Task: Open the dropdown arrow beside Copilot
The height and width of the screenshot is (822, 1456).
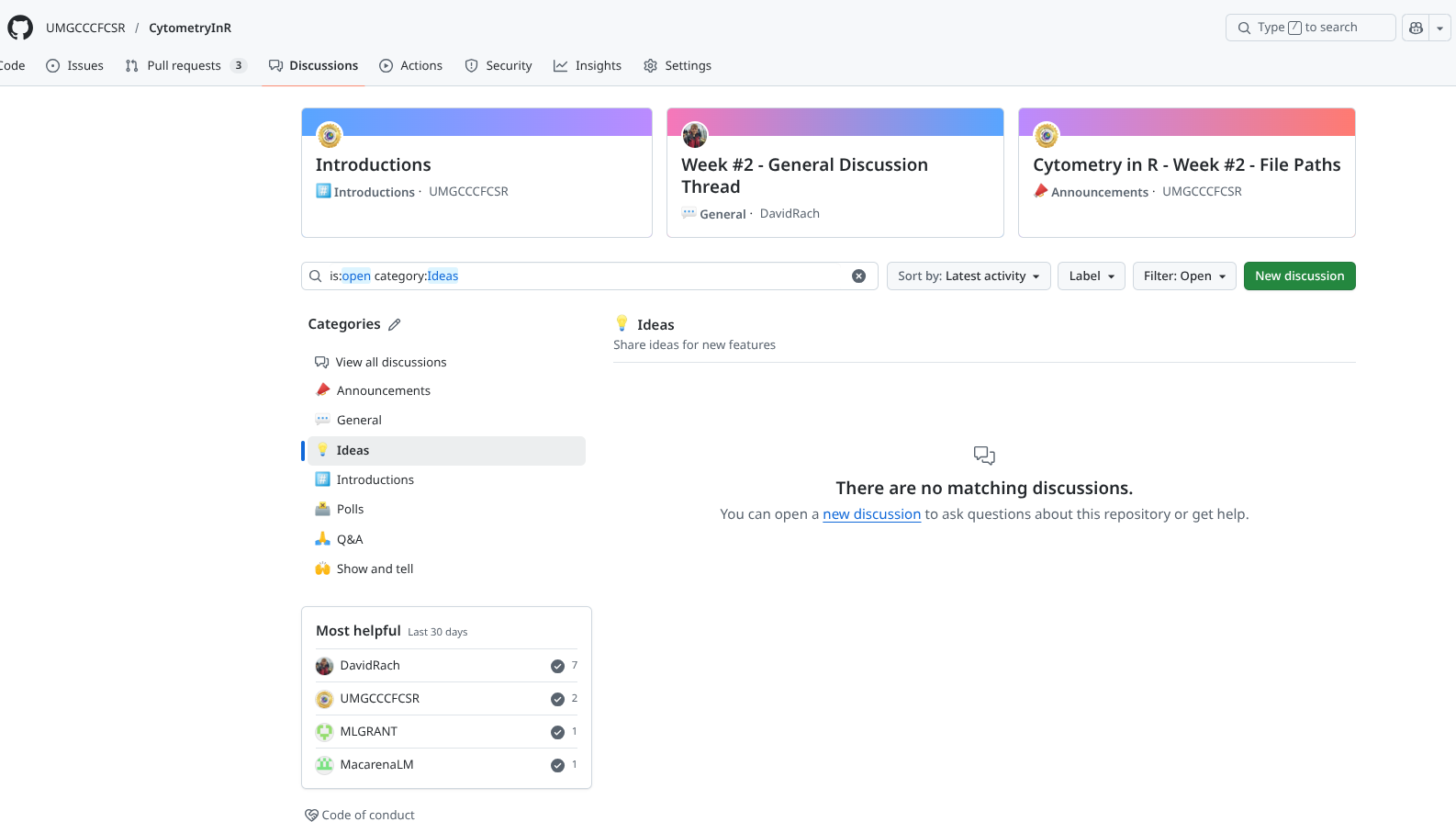Action: point(1439,28)
